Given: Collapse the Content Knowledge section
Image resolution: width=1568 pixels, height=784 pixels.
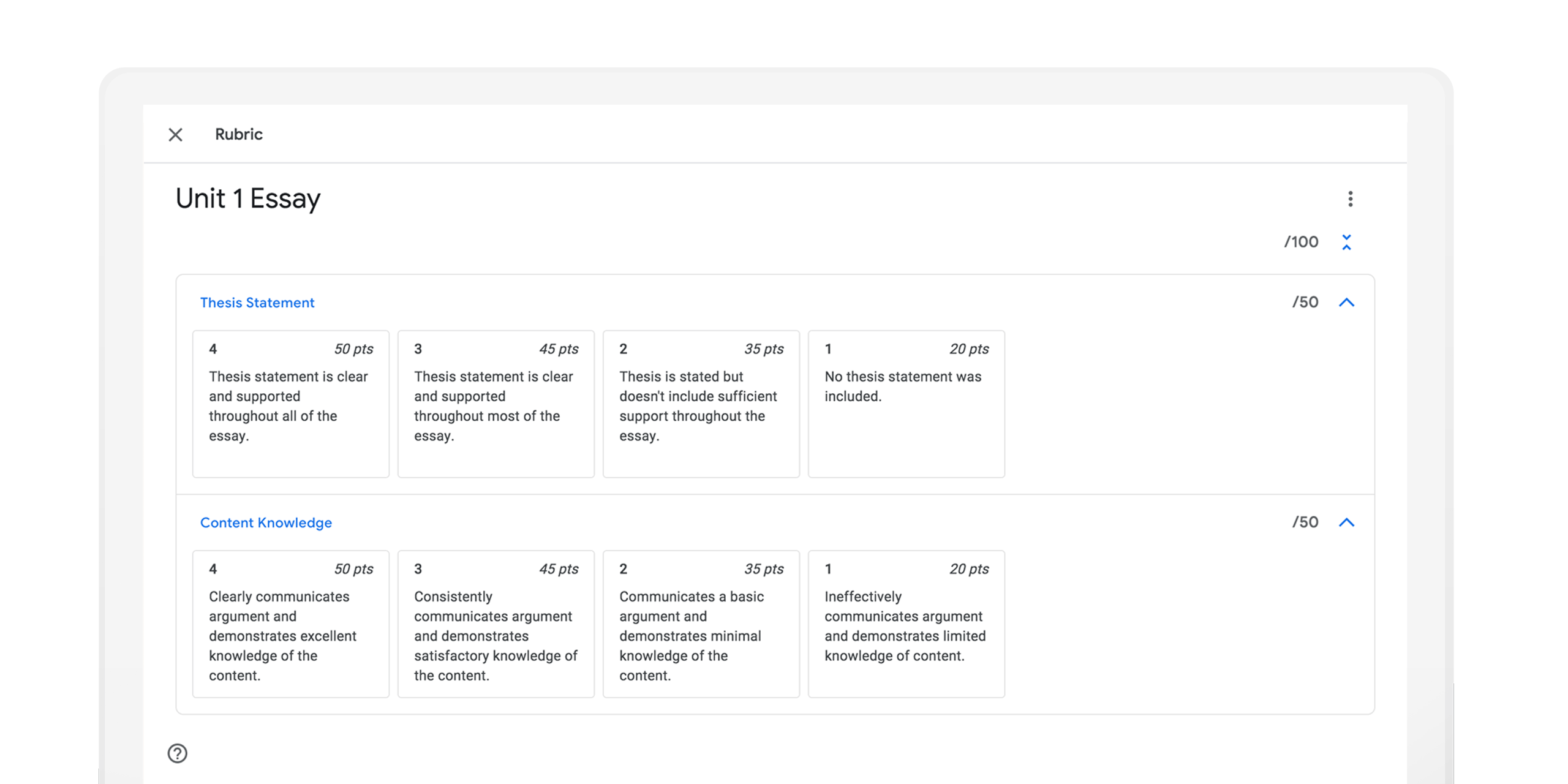Looking at the screenshot, I should point(1346,522).
